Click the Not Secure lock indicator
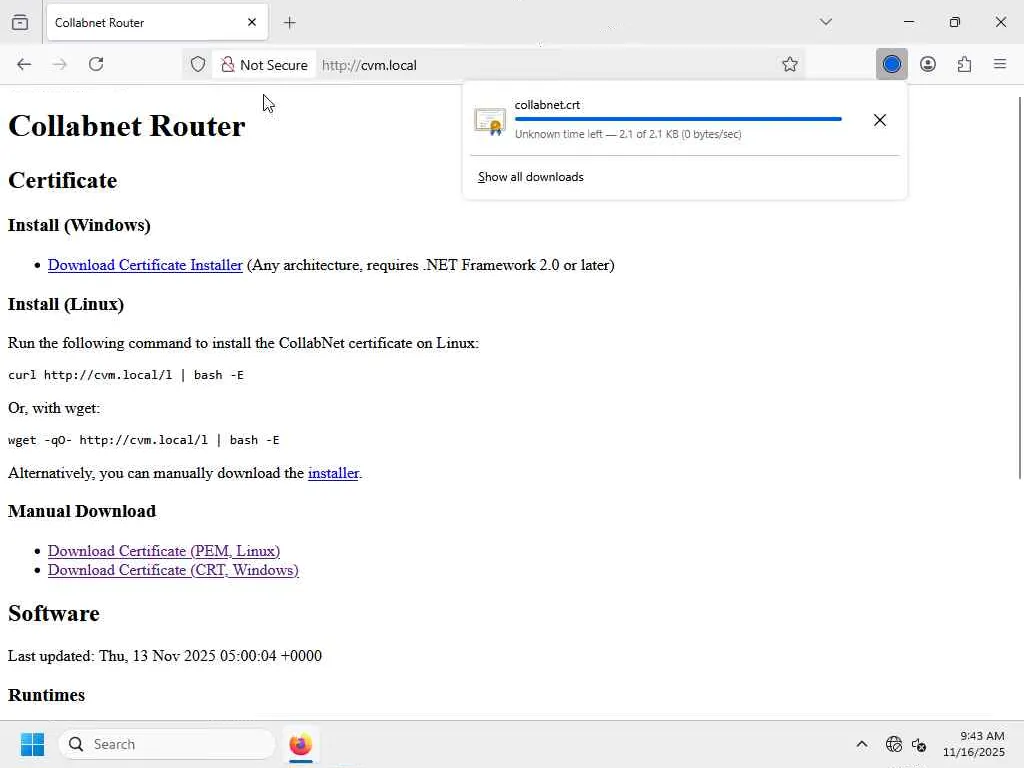 point(264,65)
